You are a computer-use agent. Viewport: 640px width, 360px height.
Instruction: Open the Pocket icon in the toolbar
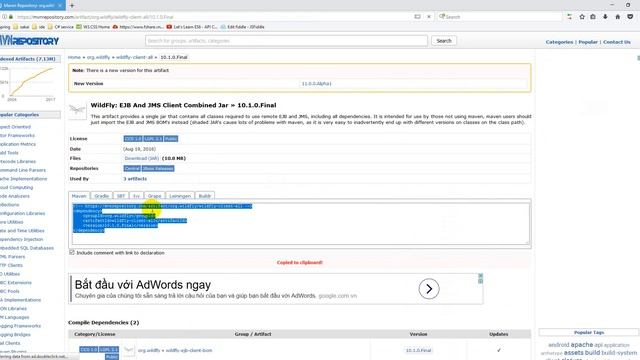point(630,17)
